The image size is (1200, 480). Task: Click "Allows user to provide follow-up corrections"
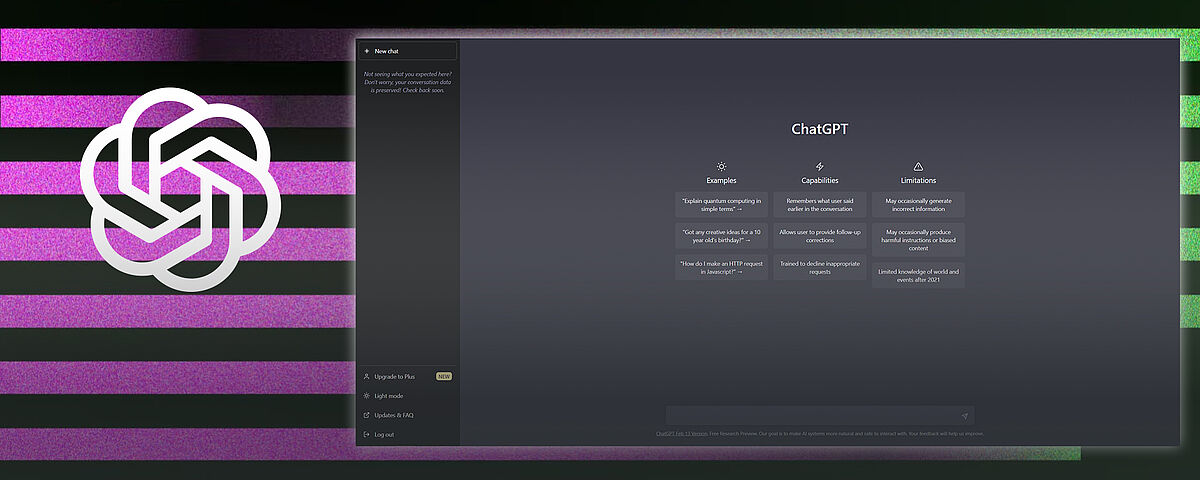820,236
